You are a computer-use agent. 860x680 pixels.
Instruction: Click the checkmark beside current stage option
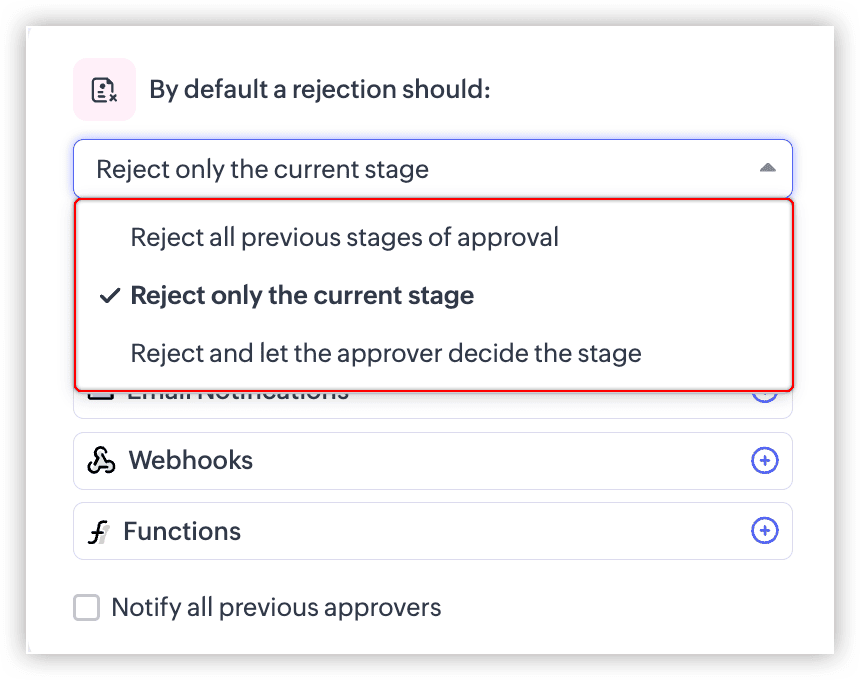(110, 296)
